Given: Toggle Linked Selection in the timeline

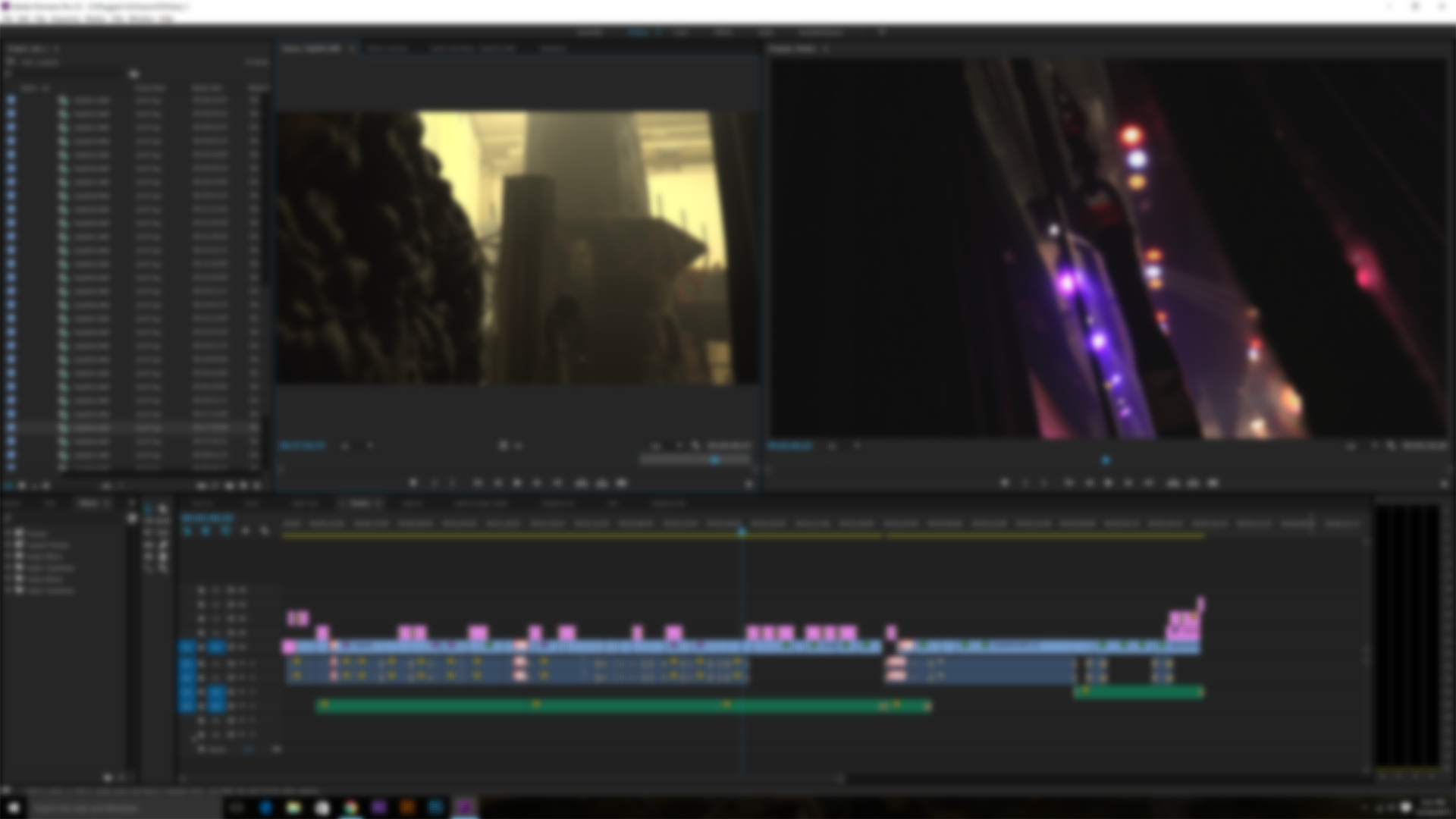Looking at the screenshot, I should tap(225, 531).
